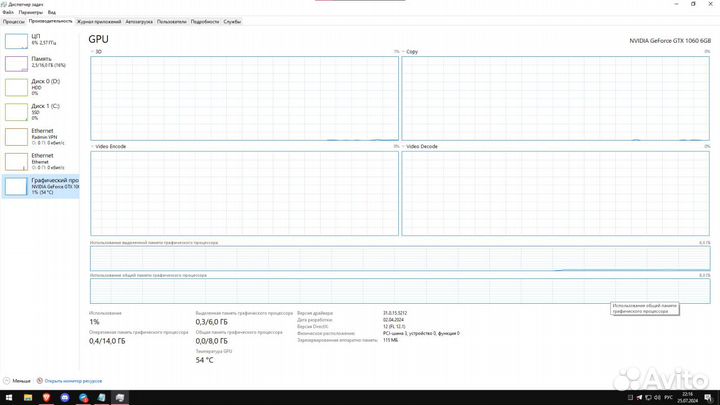720x405 pixels.
Task: Open the Журнал приложений tab
Action: (99, 22)
